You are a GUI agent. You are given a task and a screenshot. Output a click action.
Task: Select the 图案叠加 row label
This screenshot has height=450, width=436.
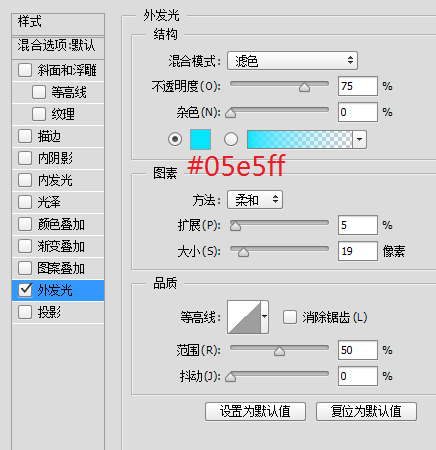tap(61, 268)
